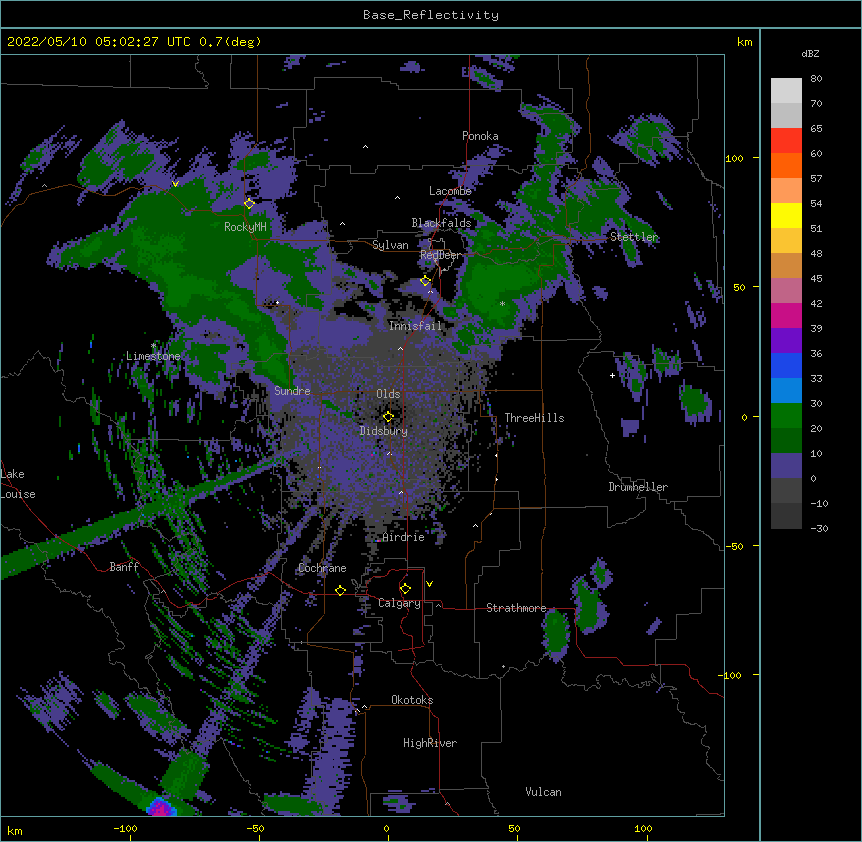
Task: Click the Olds town label
Action: [x=388, y=394]
